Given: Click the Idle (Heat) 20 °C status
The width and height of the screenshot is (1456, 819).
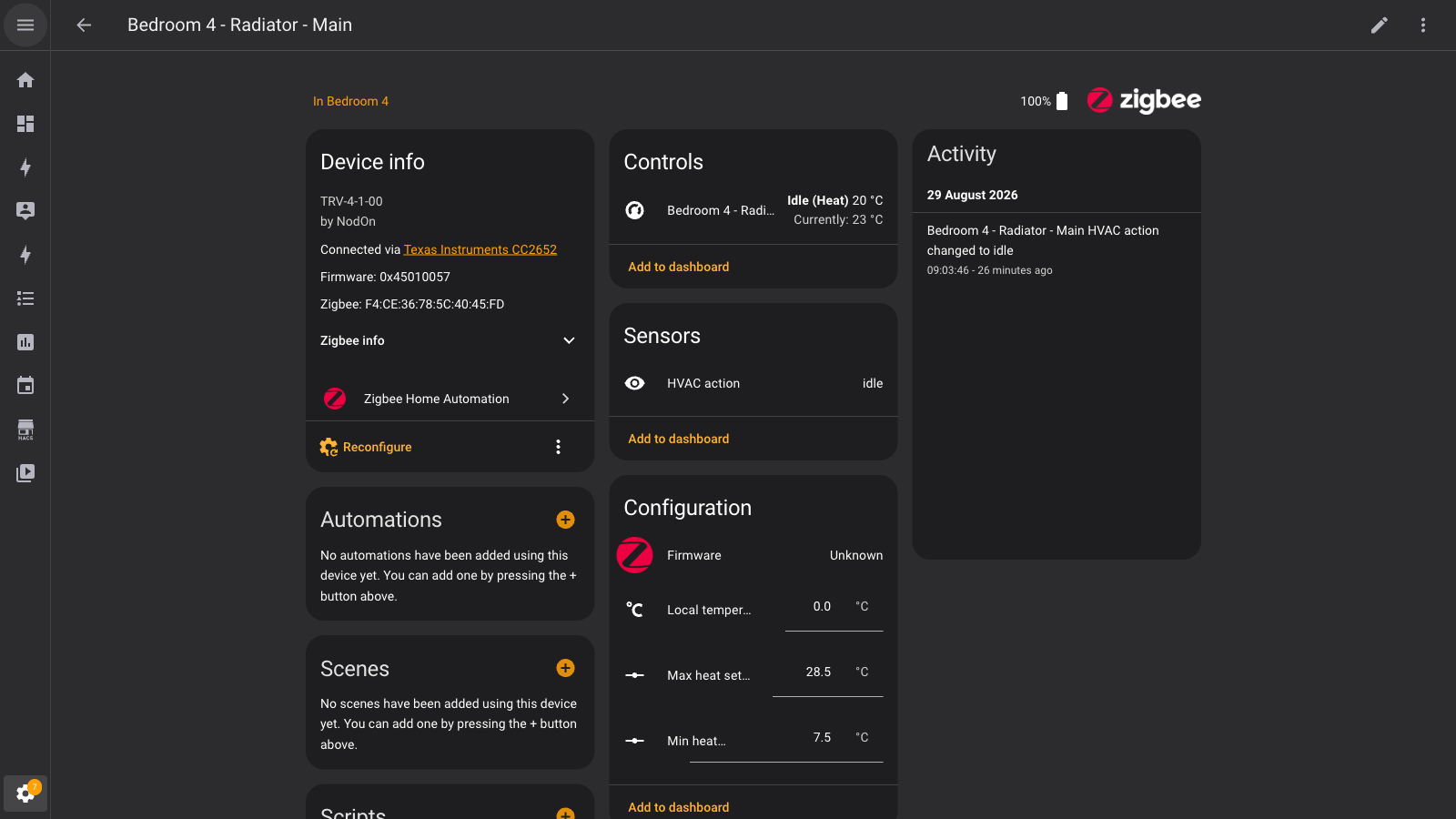Looking at the screenshot, I should tap(835, 200).
